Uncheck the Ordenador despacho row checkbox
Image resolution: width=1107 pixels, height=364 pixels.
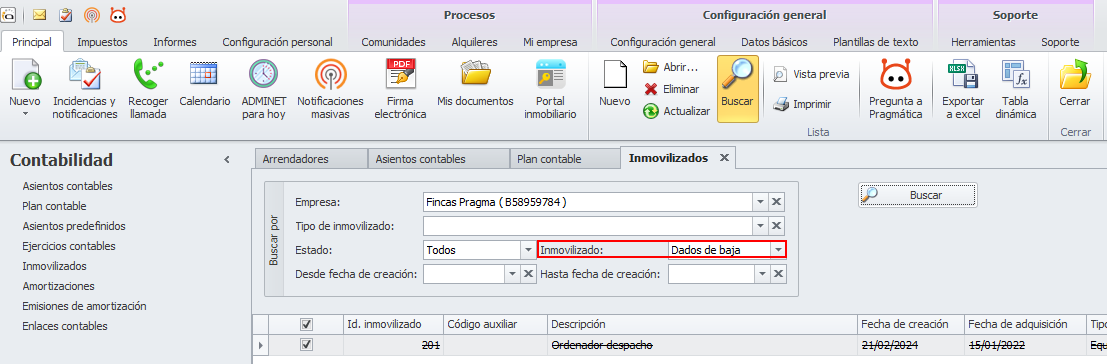point(306,345)
